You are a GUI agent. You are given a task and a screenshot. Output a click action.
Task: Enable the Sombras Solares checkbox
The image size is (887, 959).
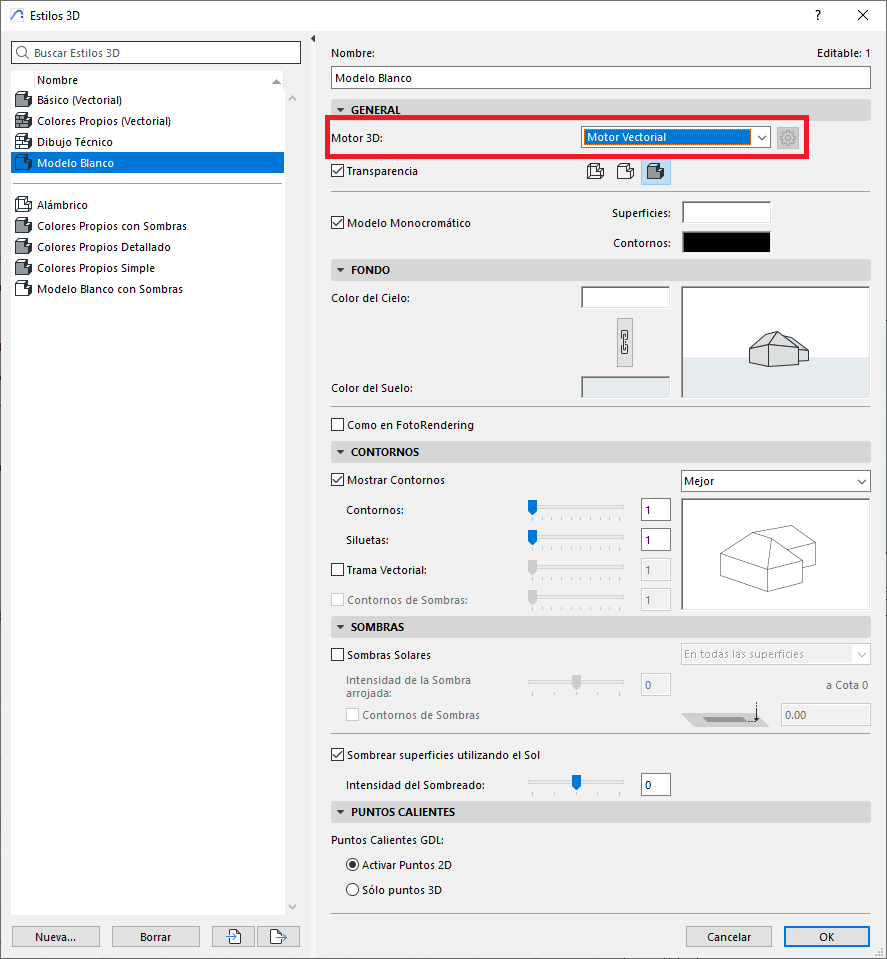click(x=338, y=655)
